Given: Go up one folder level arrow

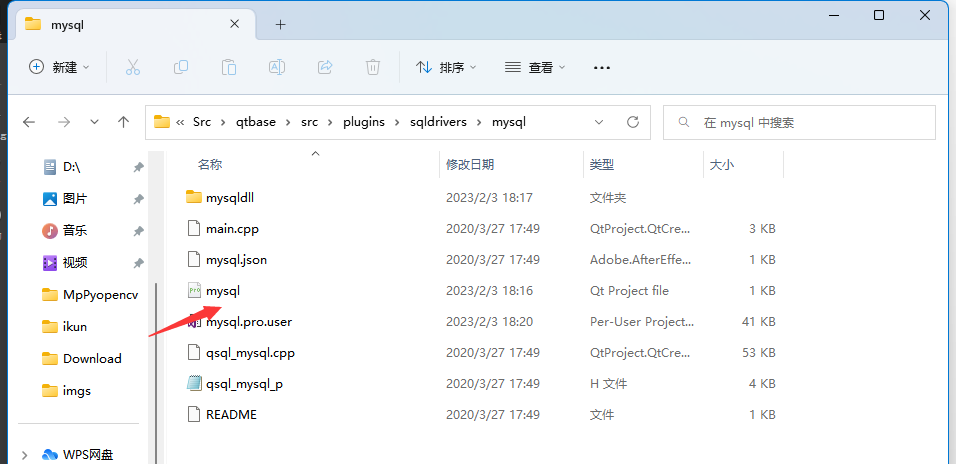Looking at the screenshot, I should [x=123, y=122].
